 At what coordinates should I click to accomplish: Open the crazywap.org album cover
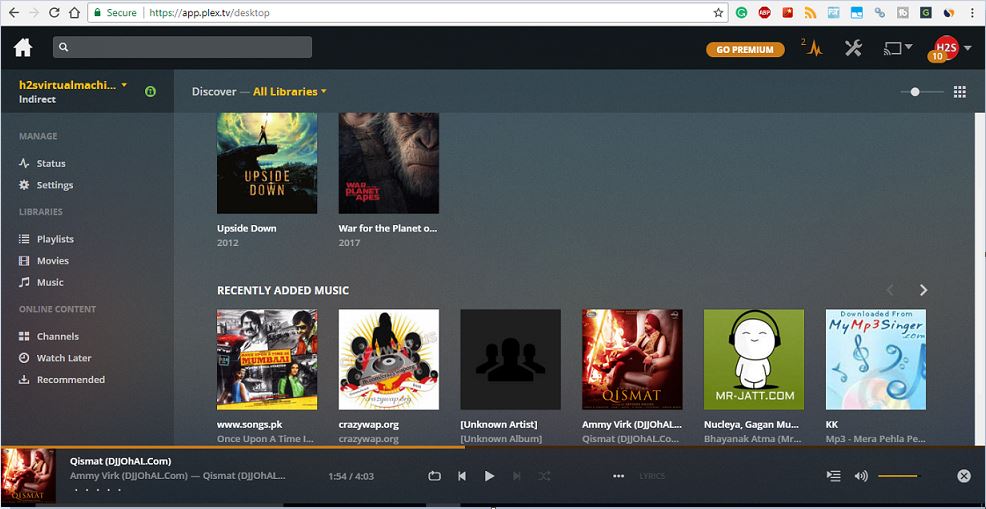click(x=389, y=359)
